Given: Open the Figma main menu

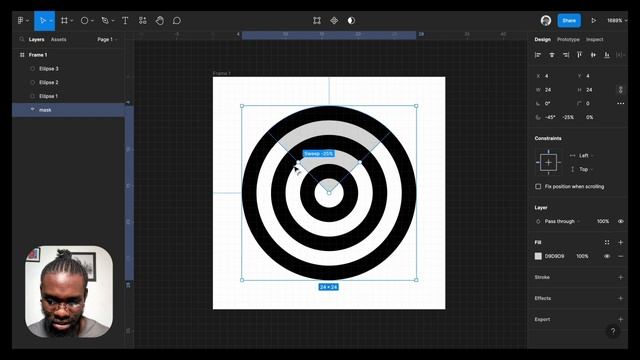Looking at the screenshot, I should click(x=20, y=20).
